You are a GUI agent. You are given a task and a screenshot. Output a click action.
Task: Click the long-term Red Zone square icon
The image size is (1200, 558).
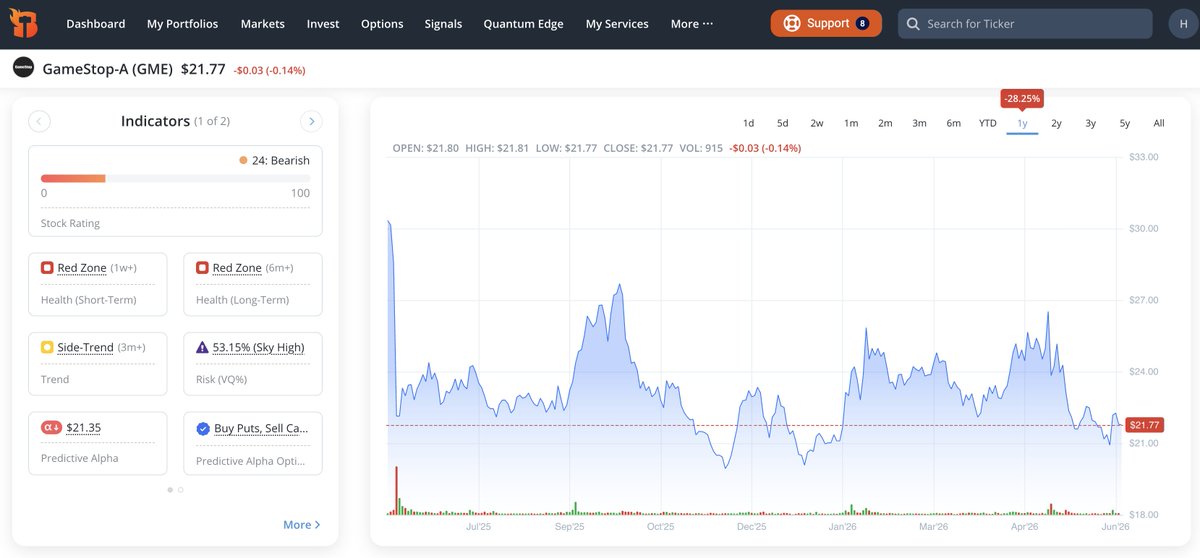point(202,268)
